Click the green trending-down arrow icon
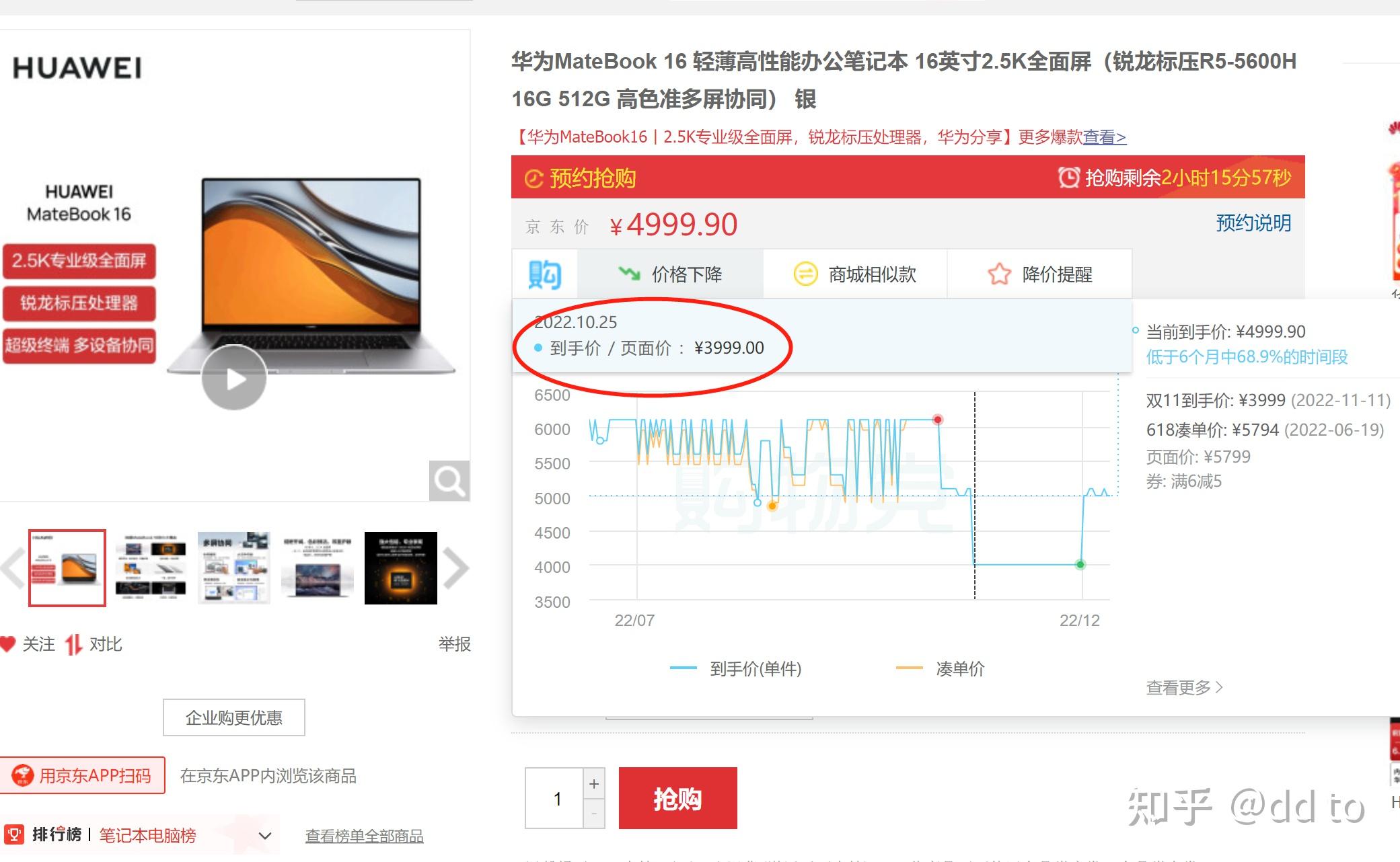This screenshot has height=862, width=1400. coord(630,274)
